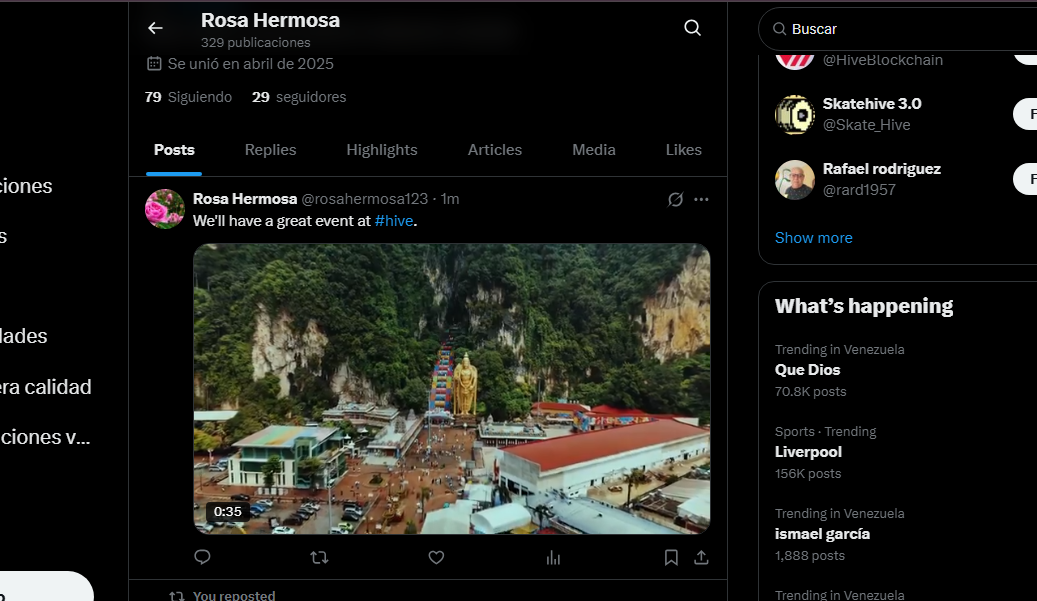Image resolution: width=1037 pixels, height=601 pixels.
Task: Click the post's 1m timestamp
Action: (x=450, y=199)
